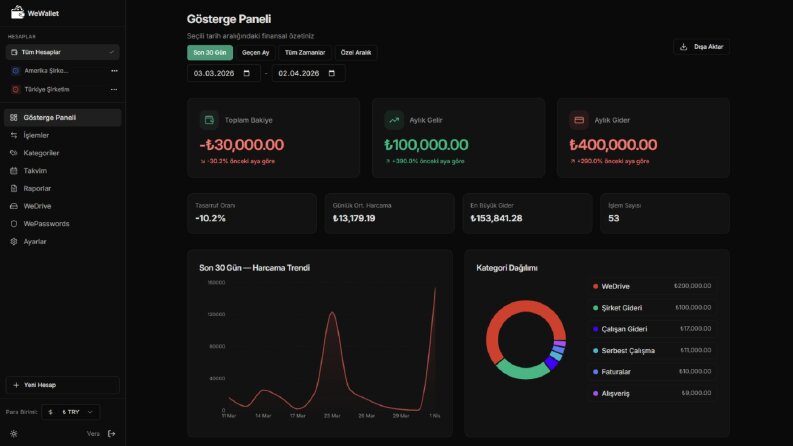
Task: Click the Ayarlar gear icon
Action: click(14, 241)
